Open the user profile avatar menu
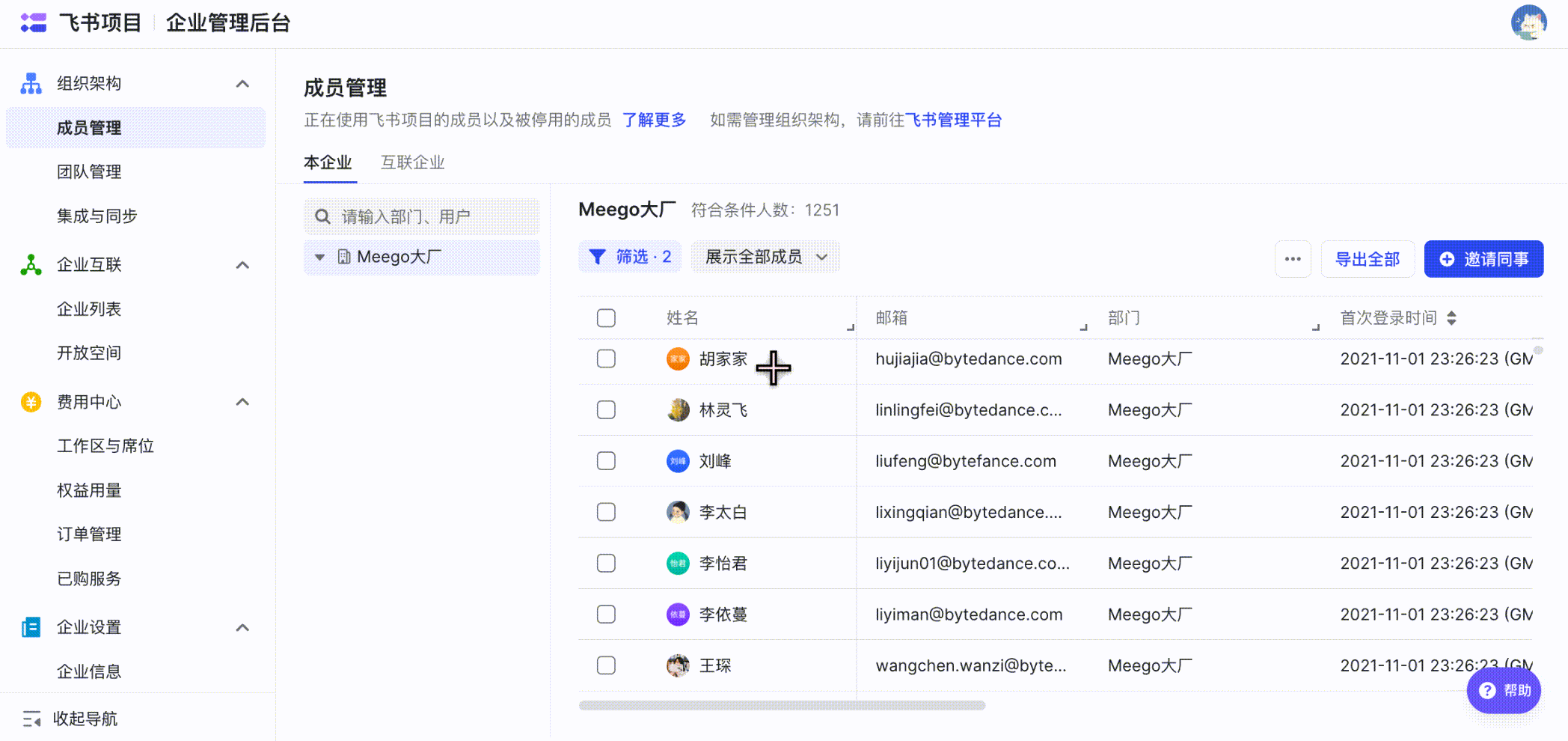Screen dimensions: 1568x741 [1529, 22]
